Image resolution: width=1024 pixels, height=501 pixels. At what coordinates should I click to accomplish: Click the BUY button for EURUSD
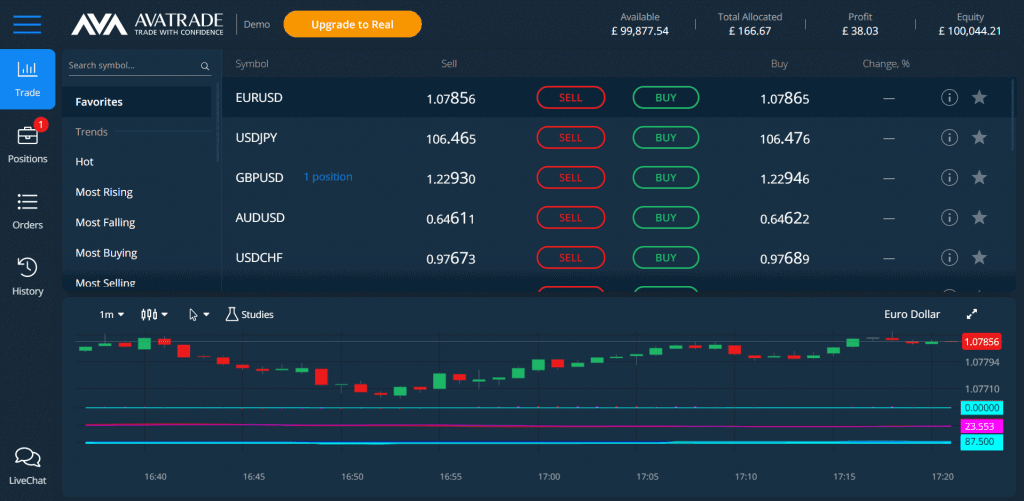pos(665,98)
